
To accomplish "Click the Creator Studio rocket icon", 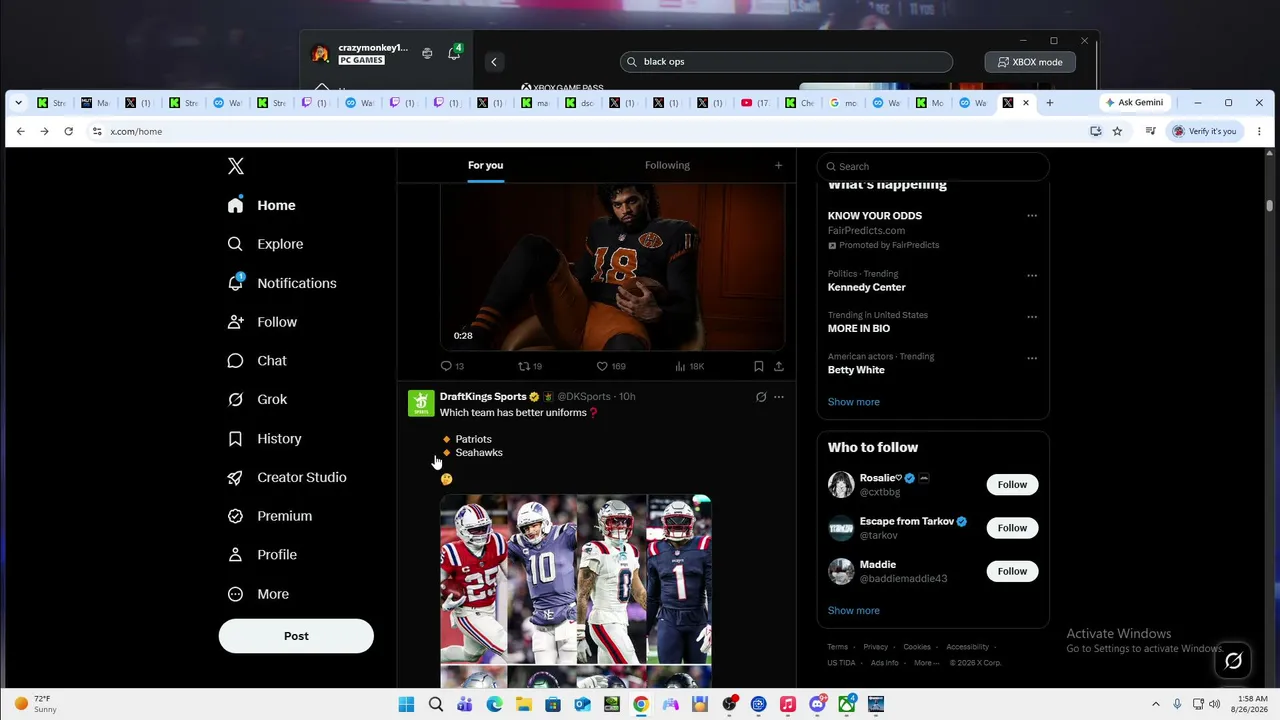I will [235, 477].
